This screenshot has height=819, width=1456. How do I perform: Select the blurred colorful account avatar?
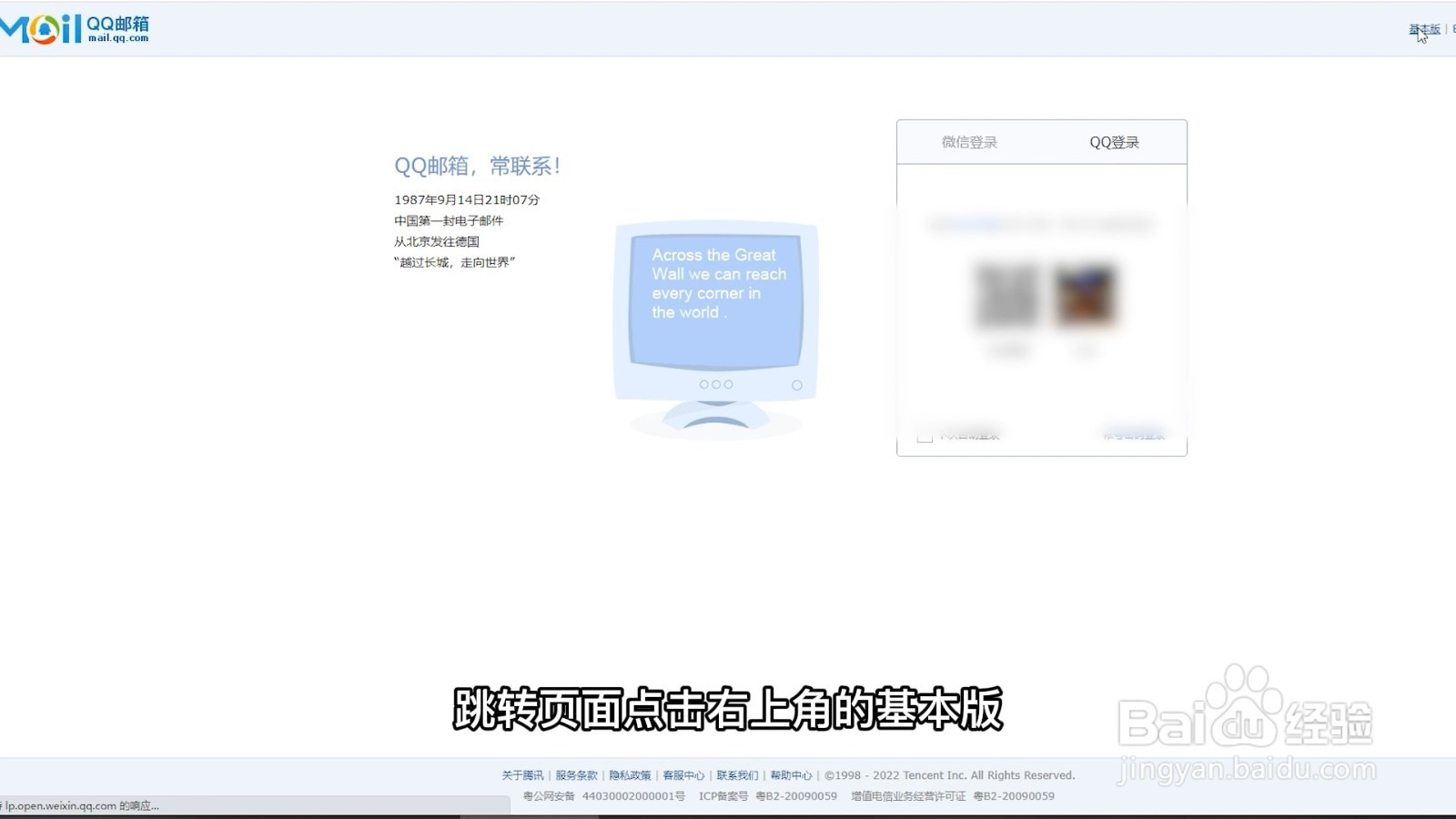click(1085, 295)
